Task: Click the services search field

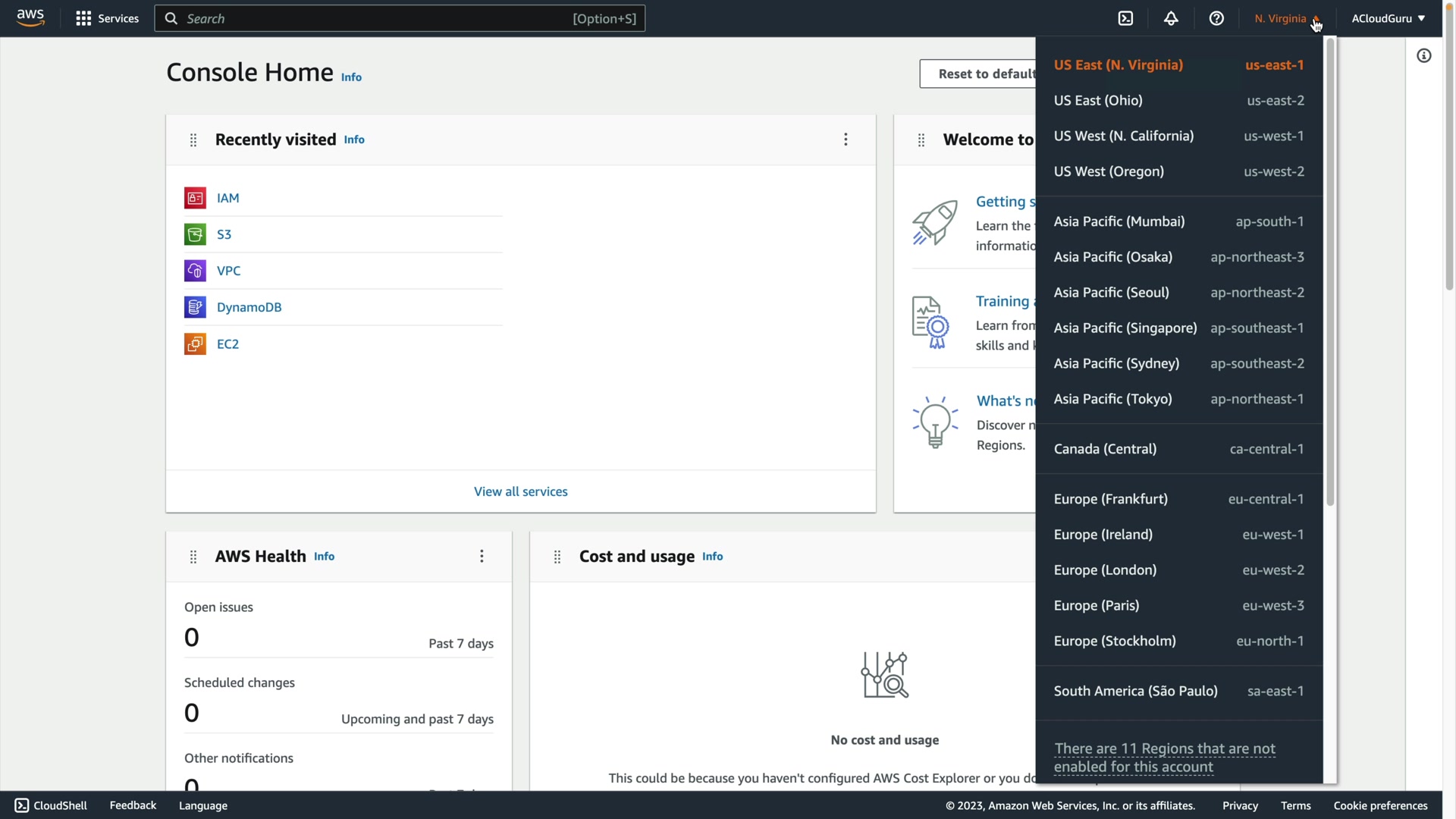Action: 400,18
